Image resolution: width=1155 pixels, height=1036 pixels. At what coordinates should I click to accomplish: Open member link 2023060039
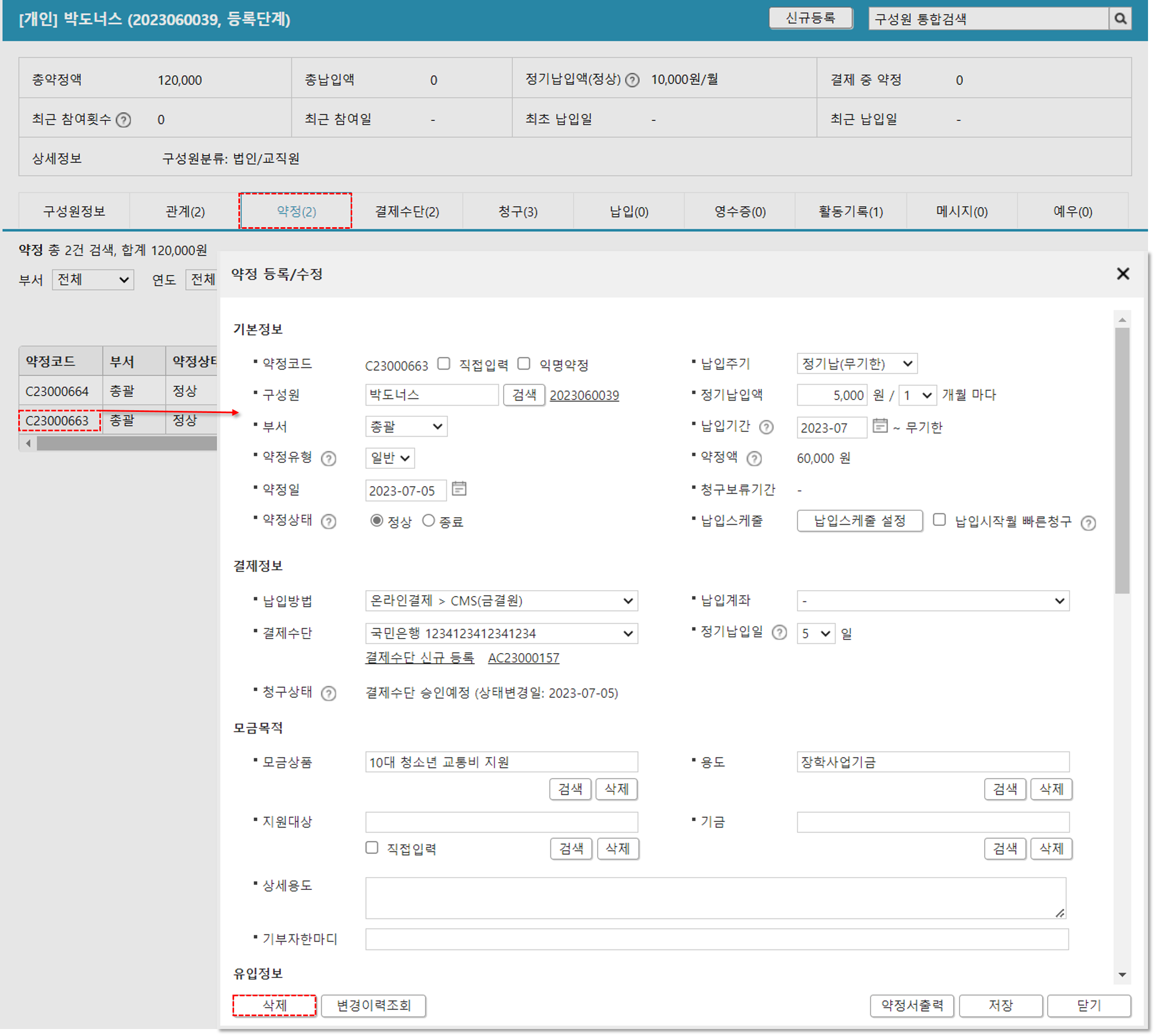coord(585,396)
